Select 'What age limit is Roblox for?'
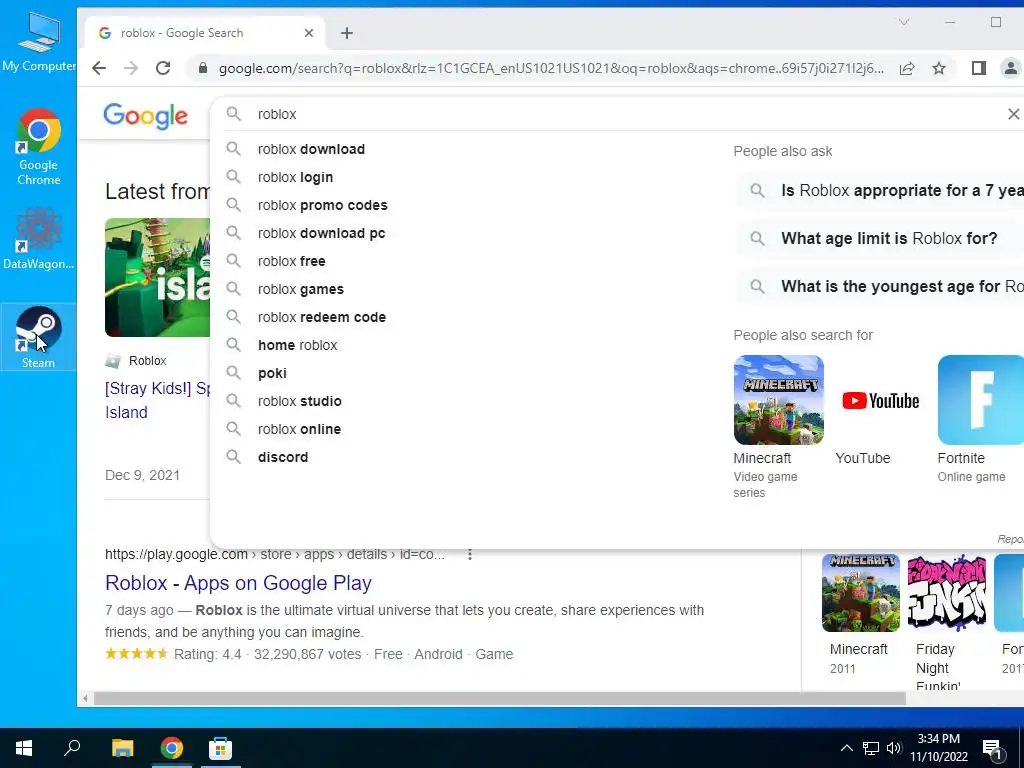This screenshot has width=1024, height=768. pos(880,238)
